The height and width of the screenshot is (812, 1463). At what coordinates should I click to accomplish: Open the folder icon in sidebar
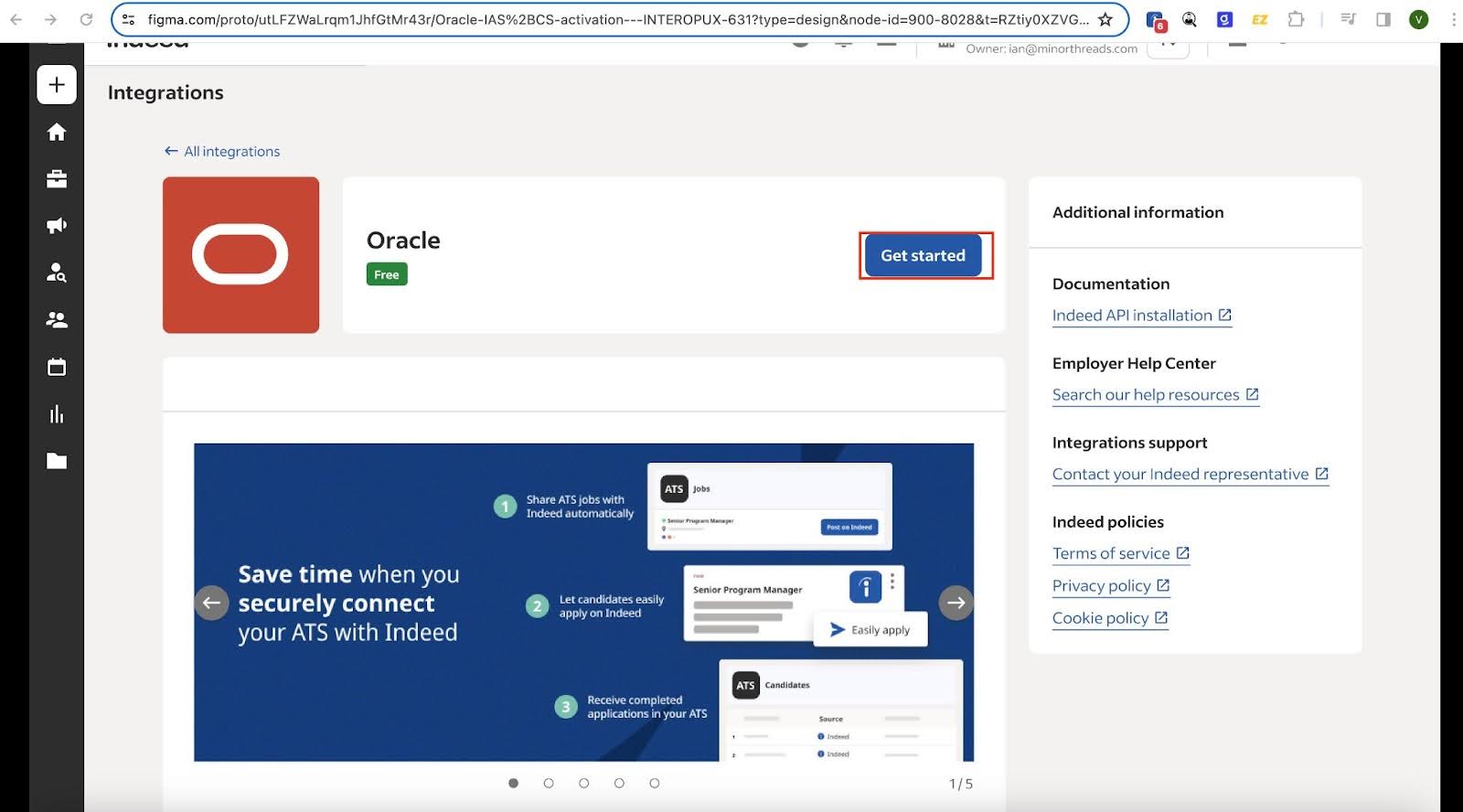57,461
